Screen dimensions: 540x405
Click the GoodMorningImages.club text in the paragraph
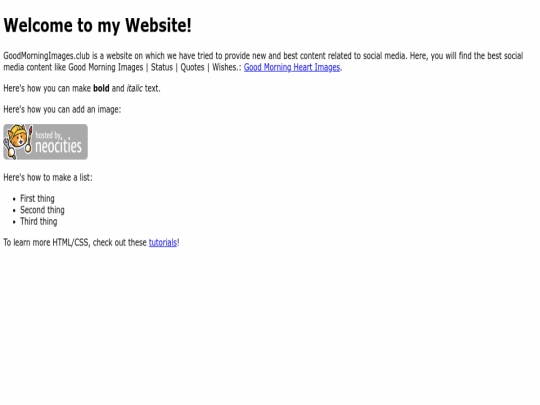coord(46,56)
